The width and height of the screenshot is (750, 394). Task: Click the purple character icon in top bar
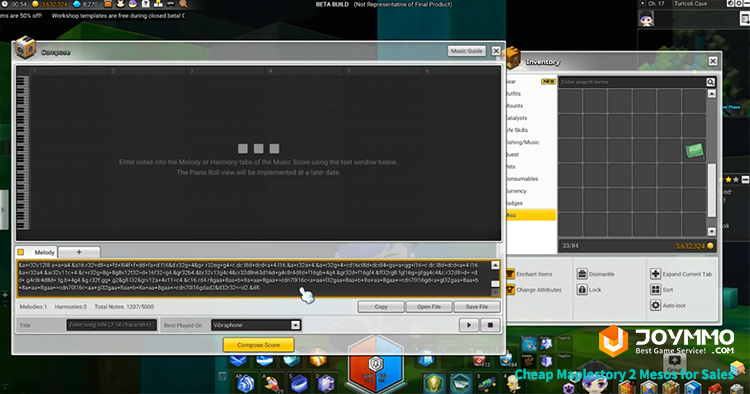[133, 4]
